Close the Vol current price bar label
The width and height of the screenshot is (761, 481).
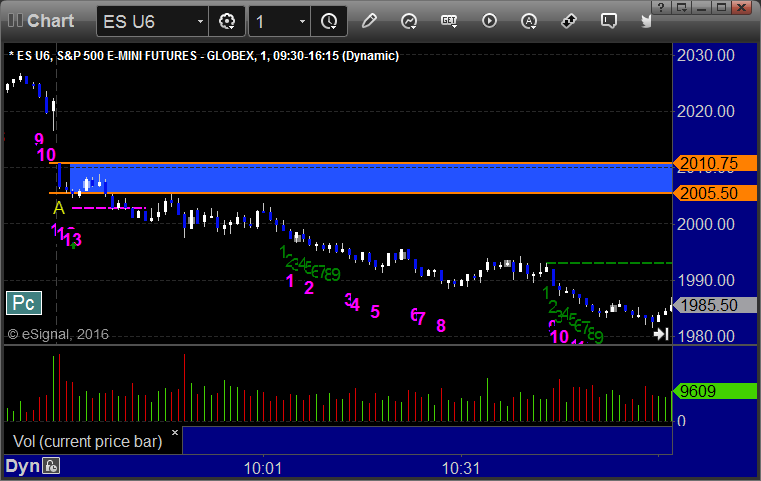[175, 432]
